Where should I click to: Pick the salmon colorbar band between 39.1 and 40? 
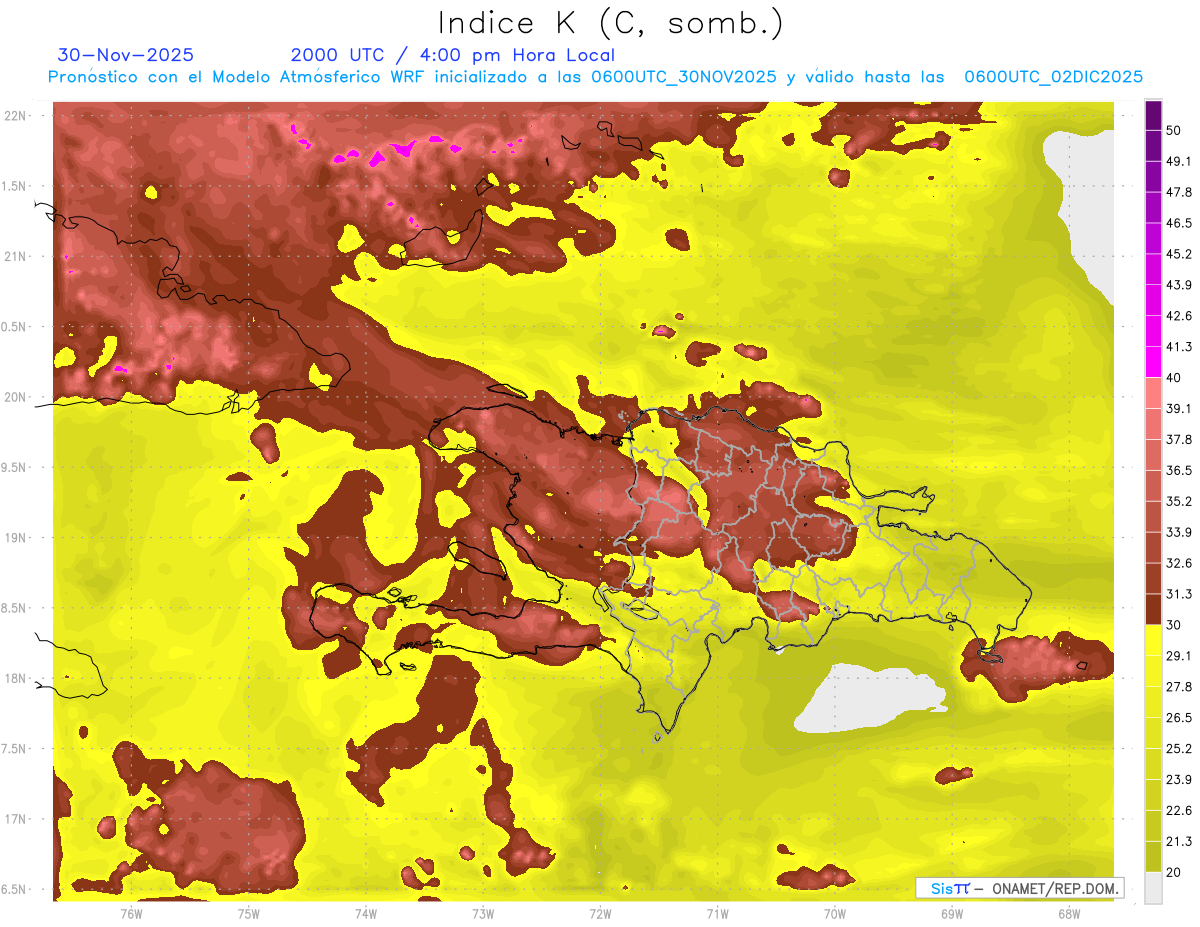[x=1154, y=393]
